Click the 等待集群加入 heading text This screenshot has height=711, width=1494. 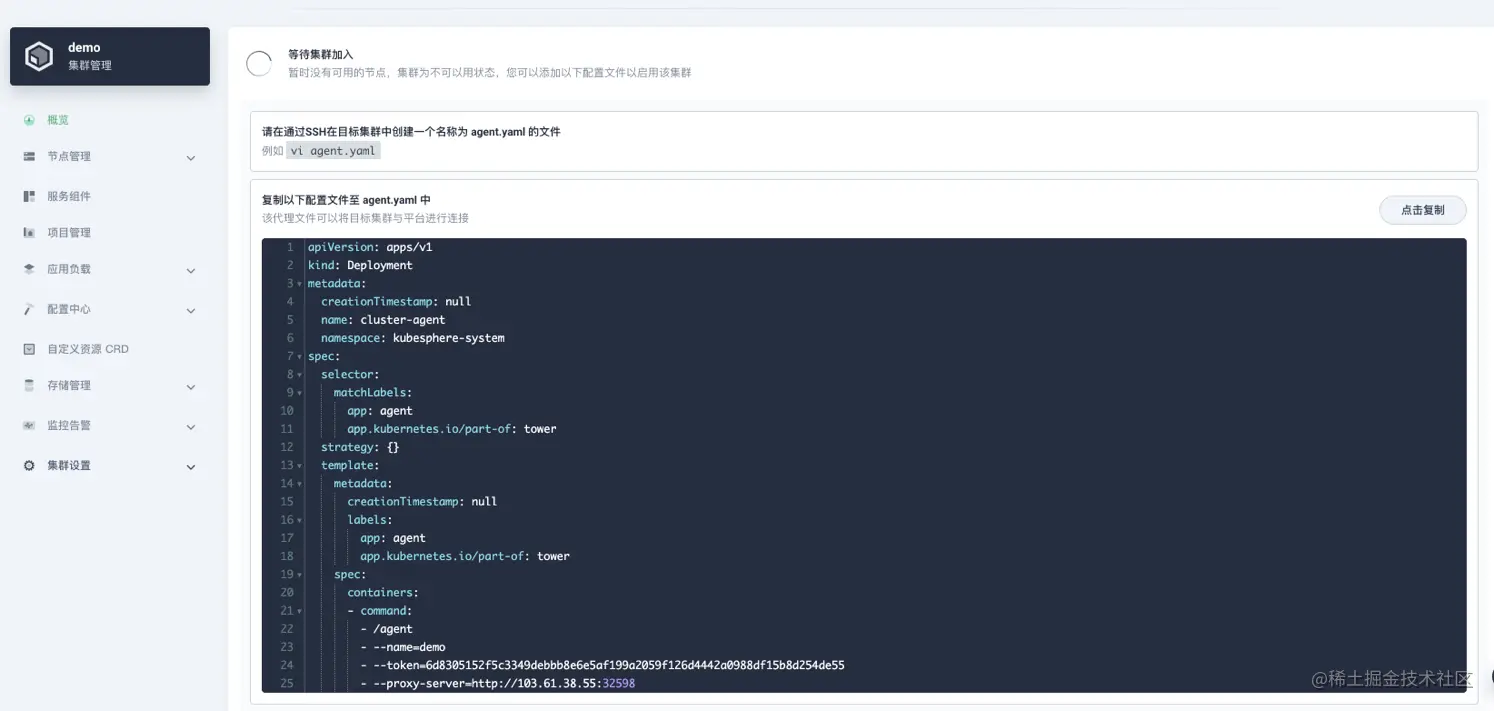tap(320, 55)
